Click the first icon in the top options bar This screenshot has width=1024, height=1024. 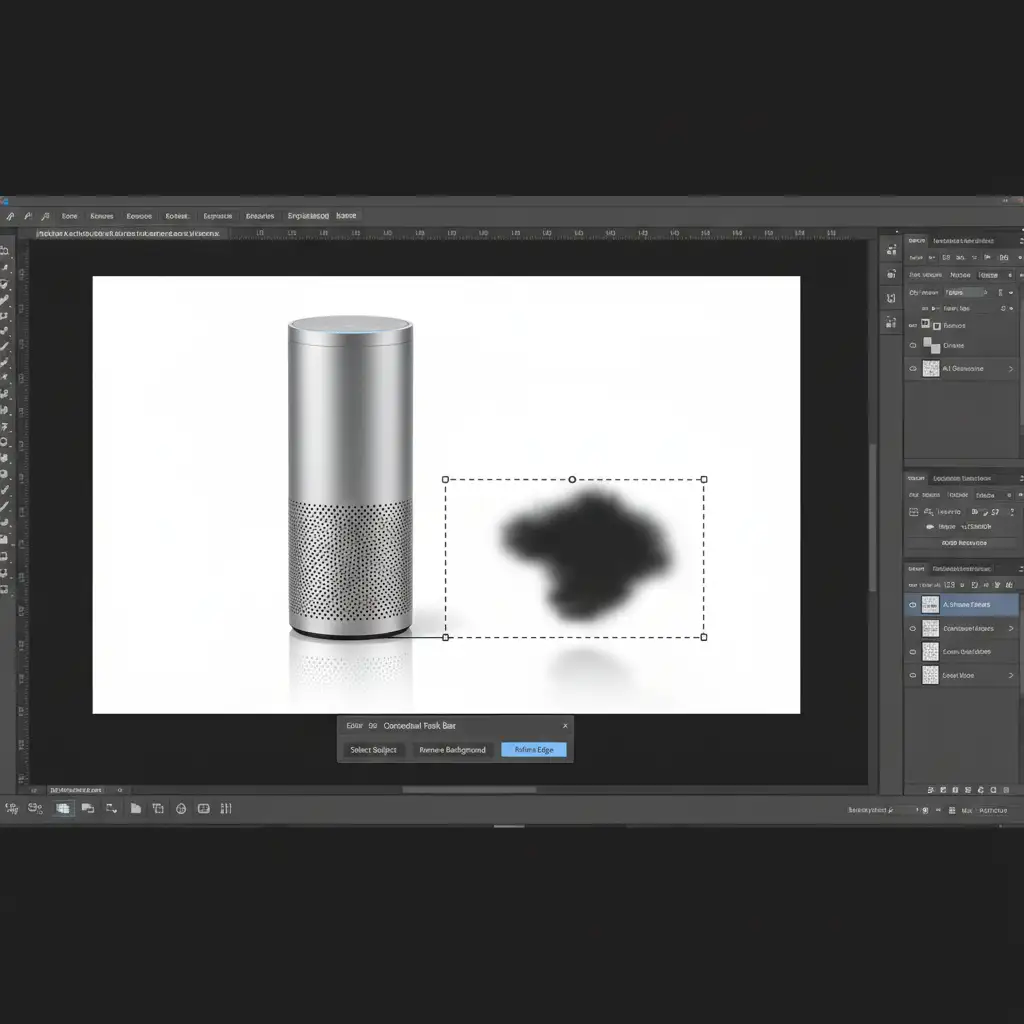coord(10,216)
